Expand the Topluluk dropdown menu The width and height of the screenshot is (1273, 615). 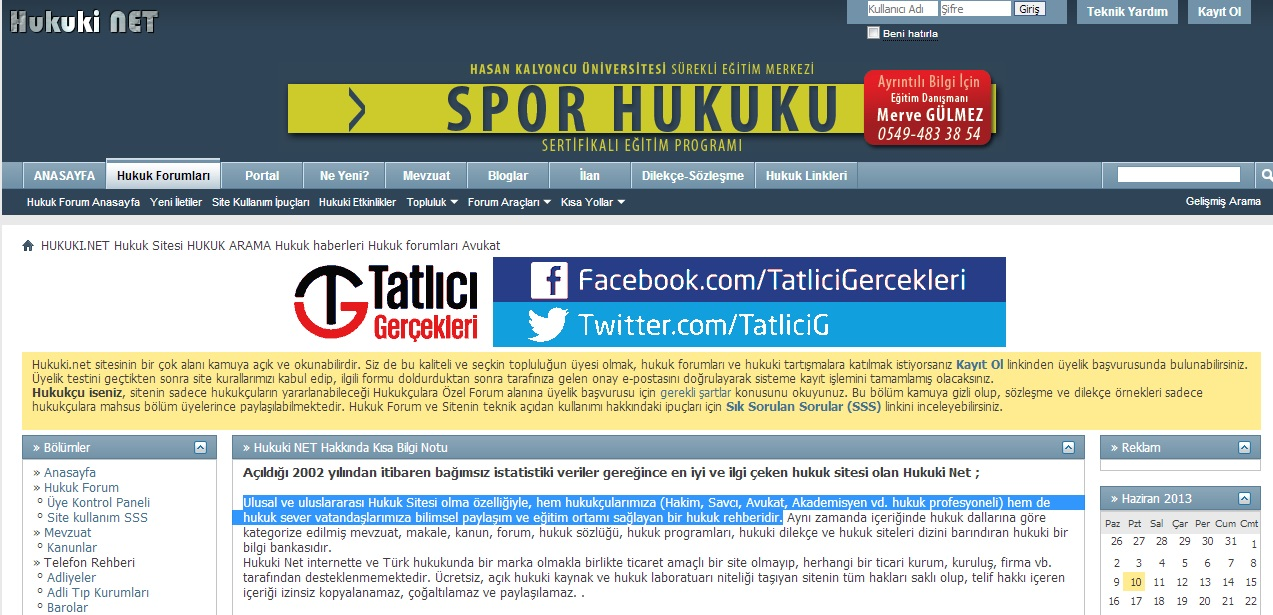pos(432,202)
